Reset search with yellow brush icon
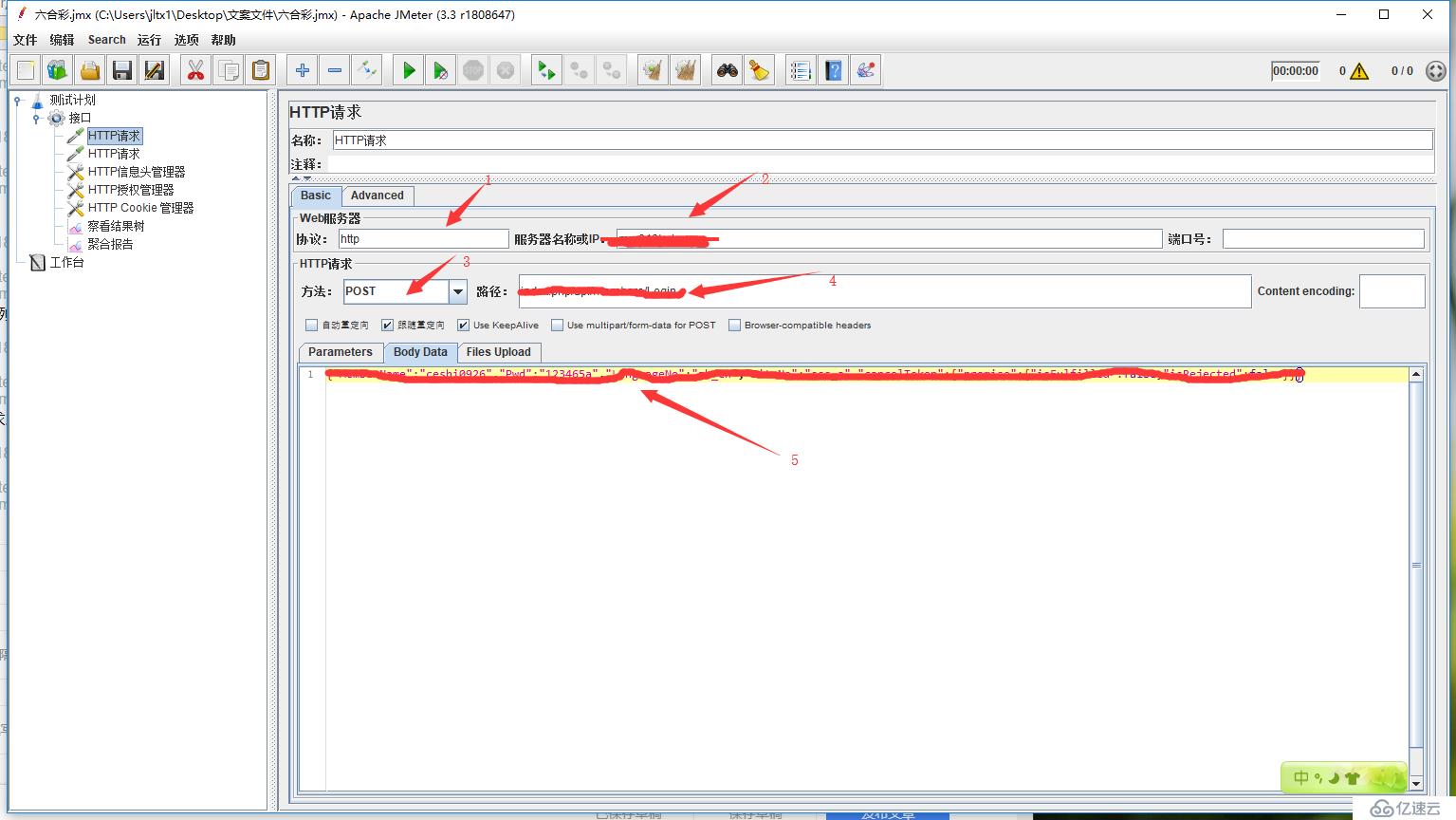 760,70
